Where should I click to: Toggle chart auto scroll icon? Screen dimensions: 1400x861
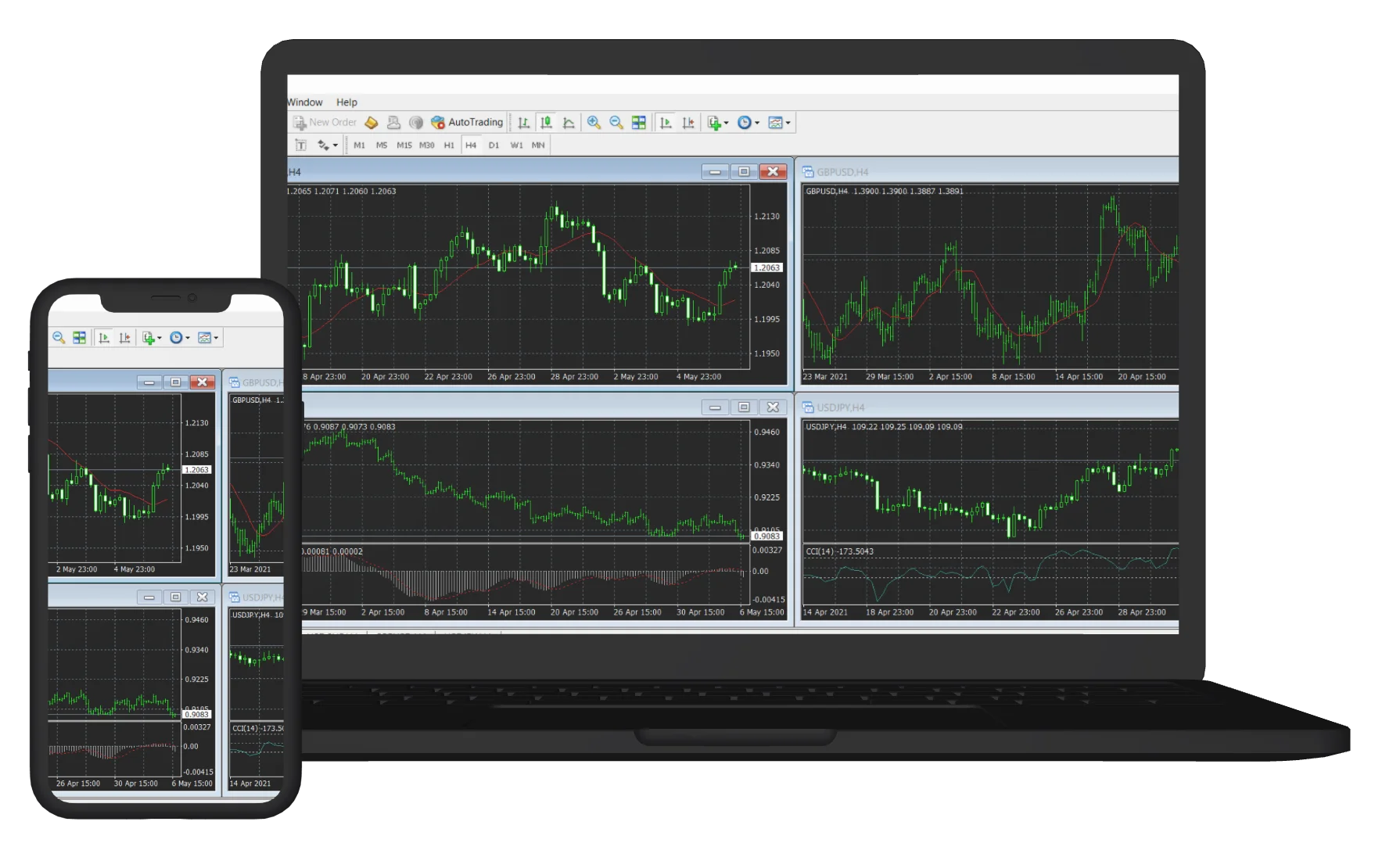click(x=666, y=123)
